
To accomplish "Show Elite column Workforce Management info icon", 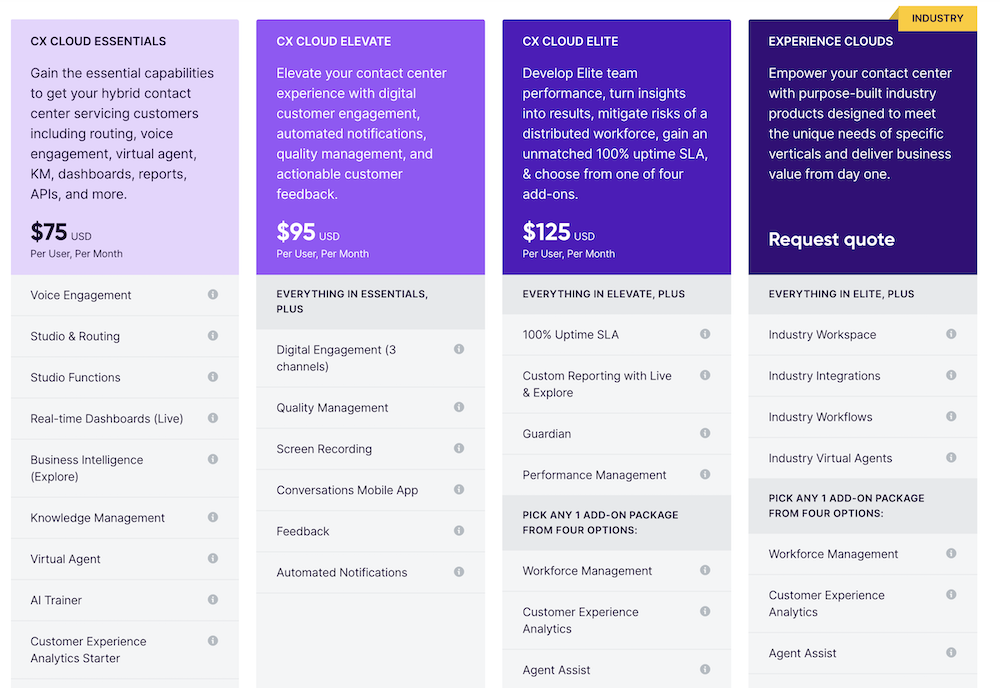I will 705,570.
